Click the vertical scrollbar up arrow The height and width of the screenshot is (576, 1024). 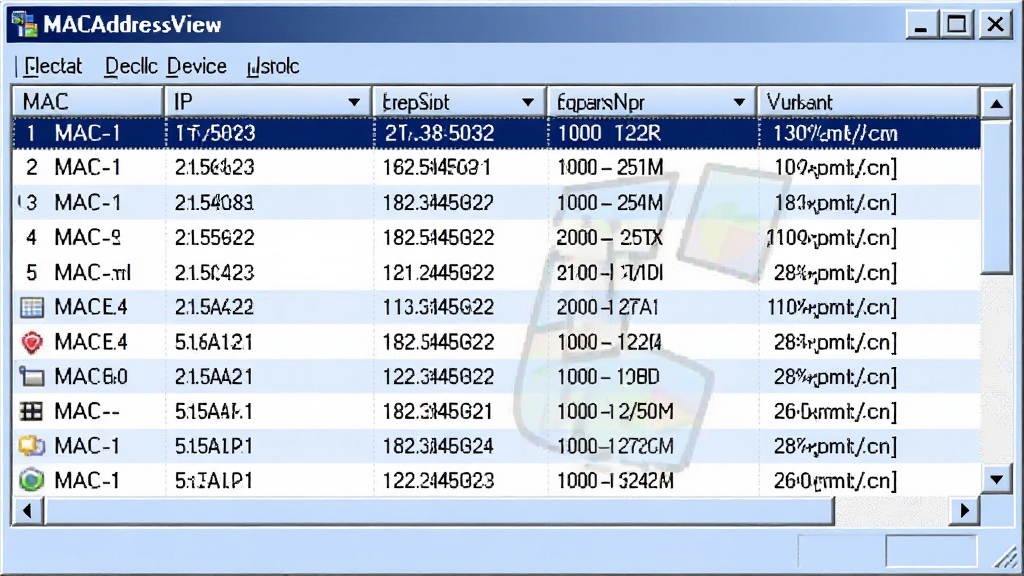[x=997, y=103]
